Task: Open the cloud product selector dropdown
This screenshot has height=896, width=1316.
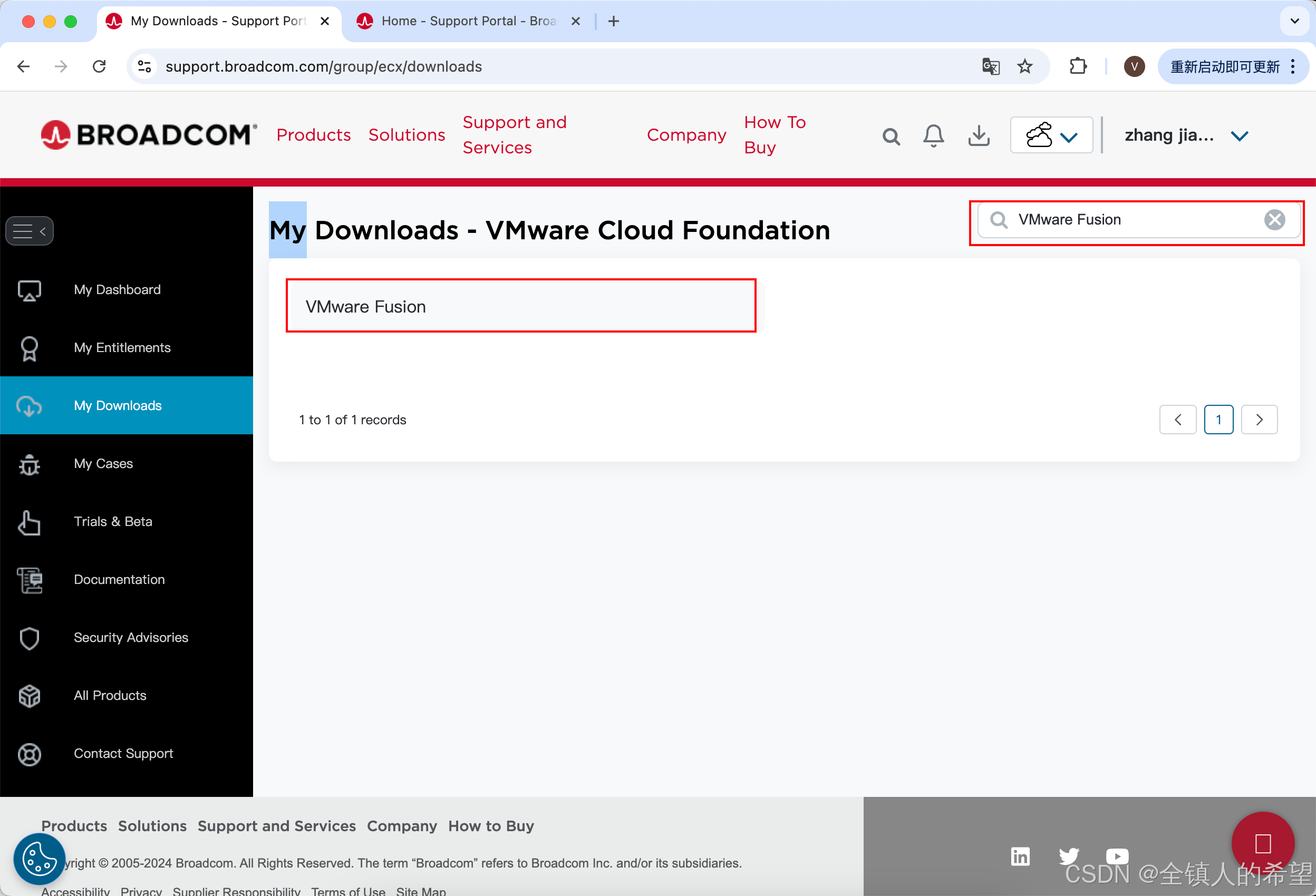Action: (1051, 135)
